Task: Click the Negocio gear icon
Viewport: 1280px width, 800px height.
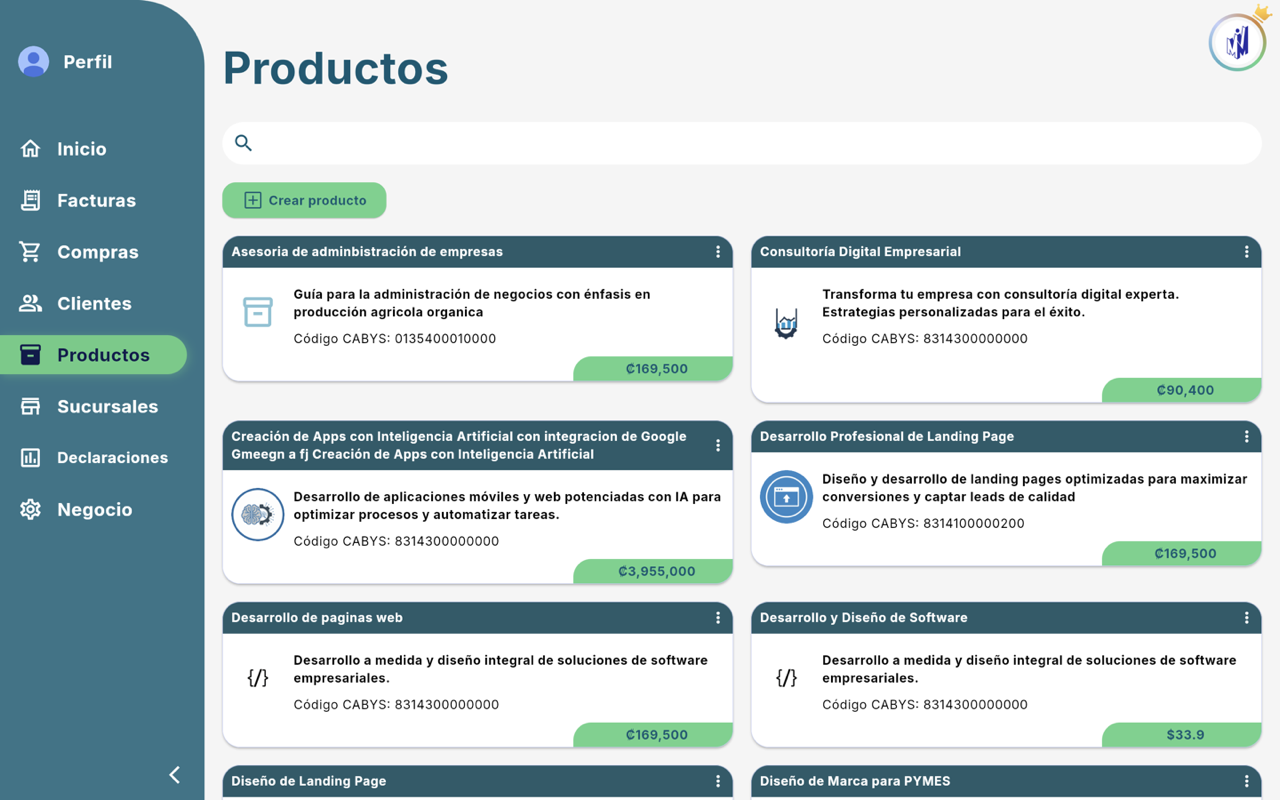Action: [x=31, y=509]
